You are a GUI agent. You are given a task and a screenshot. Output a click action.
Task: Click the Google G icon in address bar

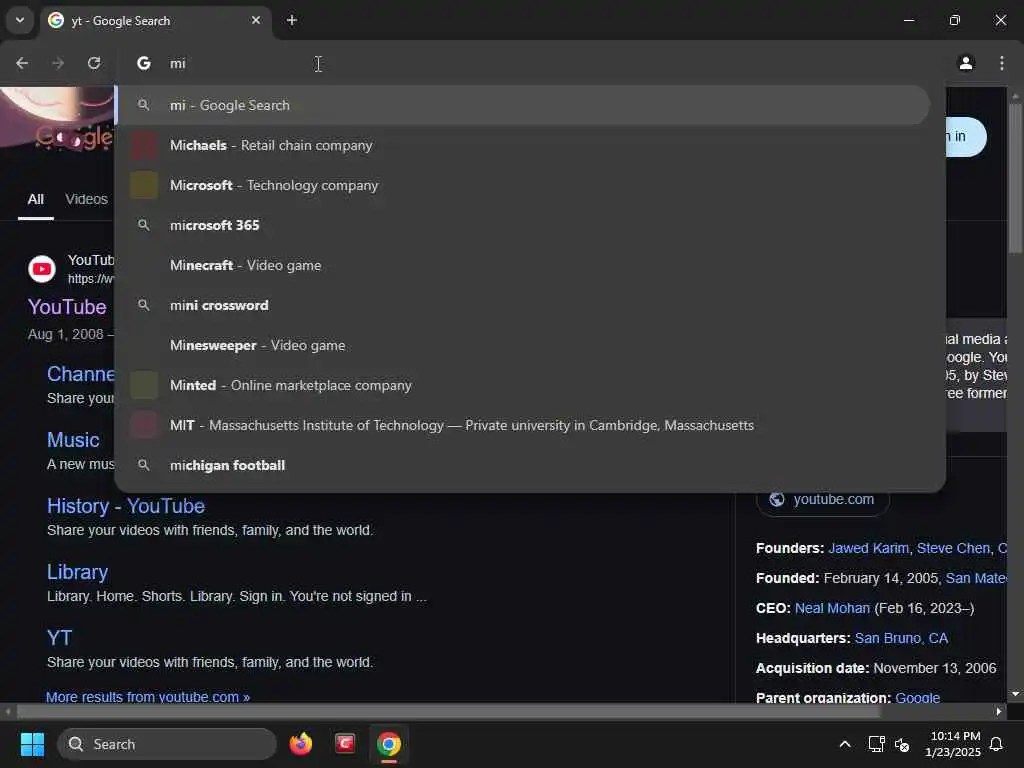click(144, 63)
